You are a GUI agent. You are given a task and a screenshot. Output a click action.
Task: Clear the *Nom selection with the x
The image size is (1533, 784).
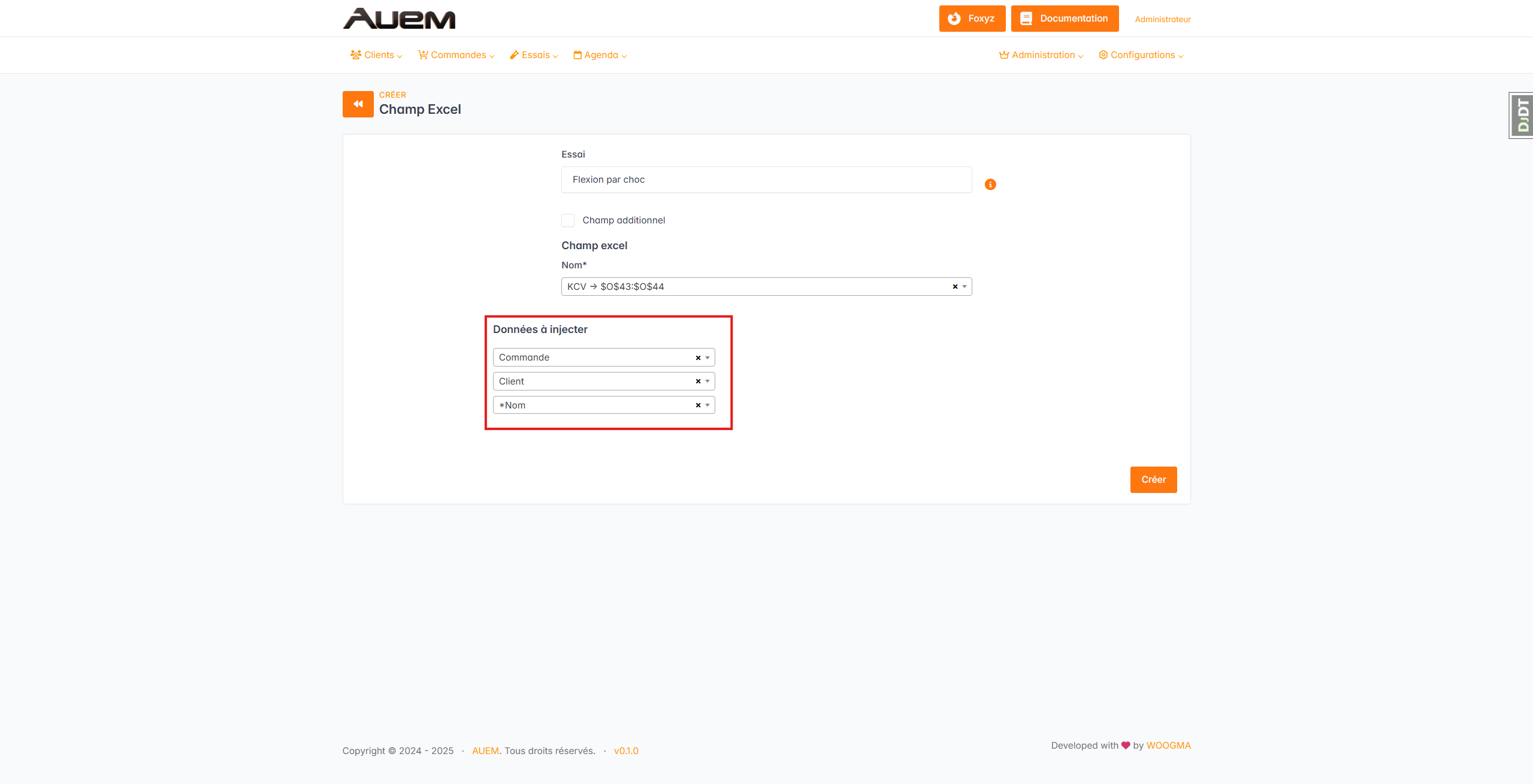[x=698, y=405]
